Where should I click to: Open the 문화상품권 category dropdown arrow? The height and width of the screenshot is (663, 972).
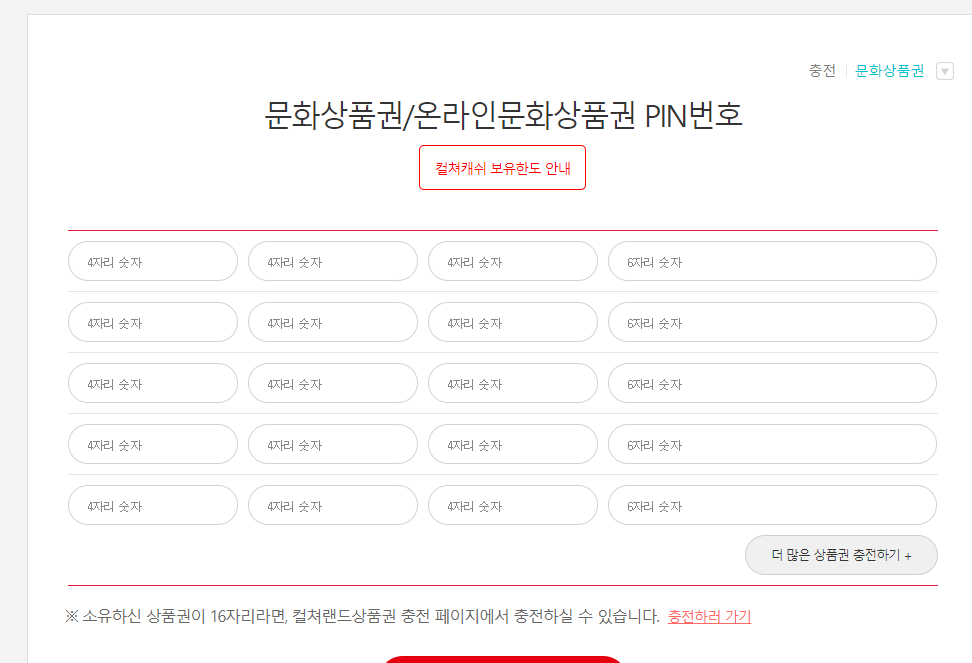(946, 70)
